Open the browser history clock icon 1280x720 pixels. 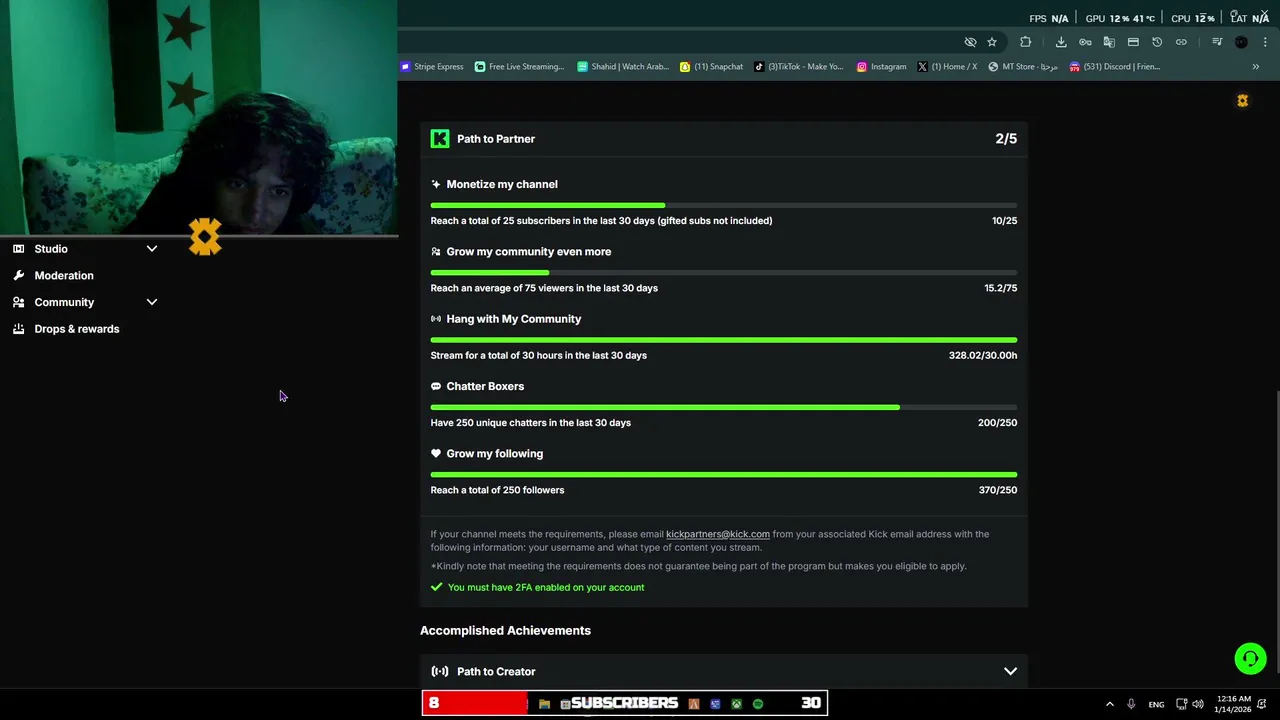[1157, 42]
